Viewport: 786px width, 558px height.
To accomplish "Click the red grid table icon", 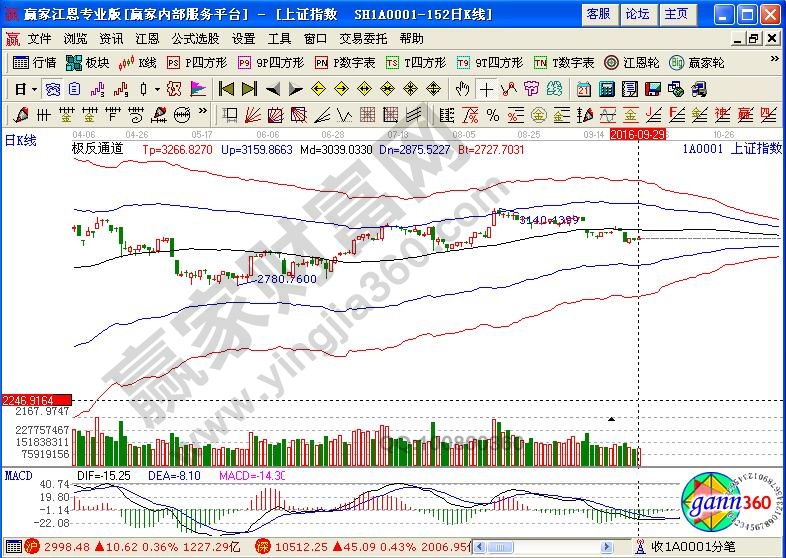I will pyautogui.click(x=367, y=115).
